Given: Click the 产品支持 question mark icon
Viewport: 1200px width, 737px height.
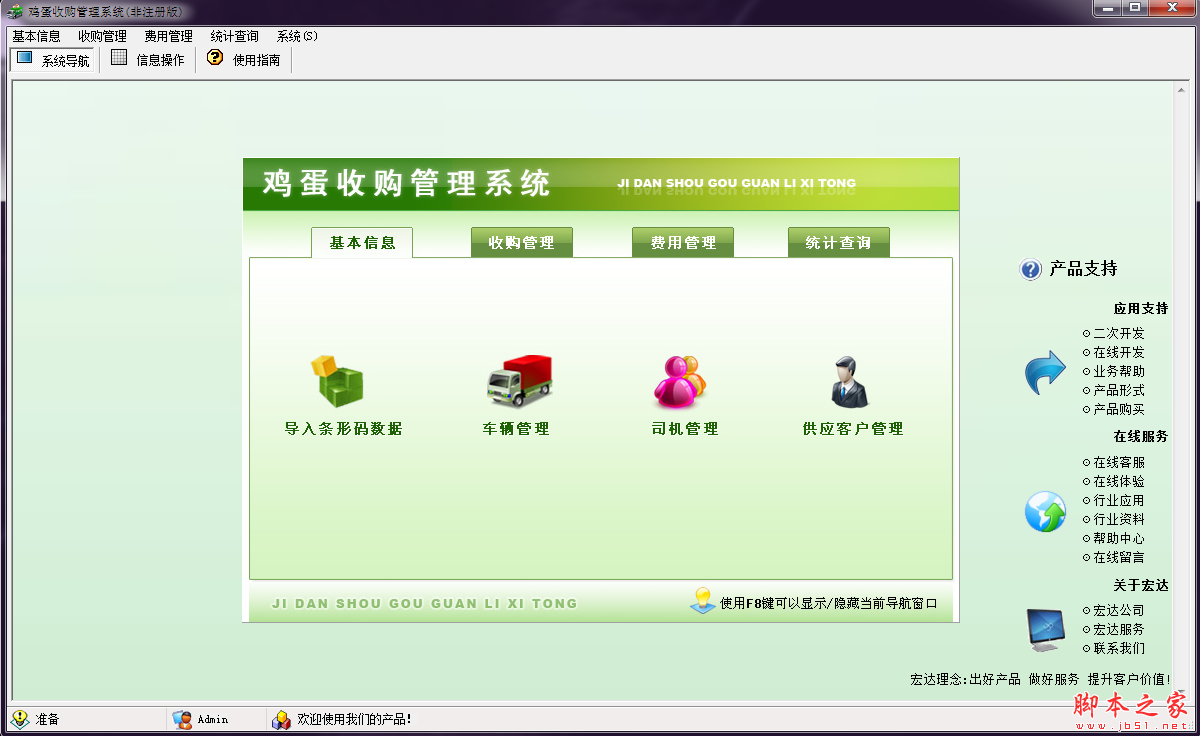Looking at the screenshot, I should click(1030, 269).
